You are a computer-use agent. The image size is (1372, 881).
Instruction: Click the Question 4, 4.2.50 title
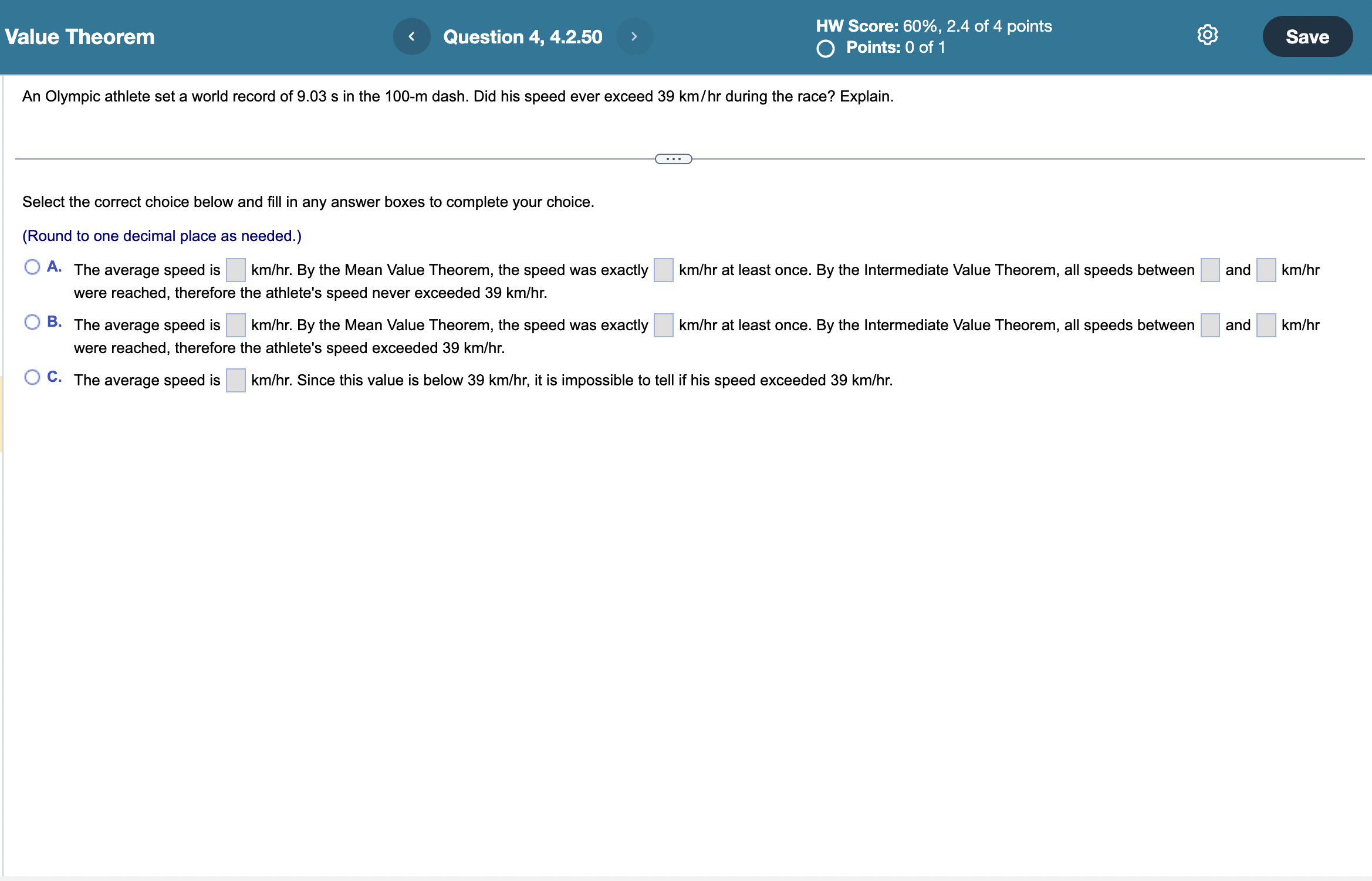click(x=522, y=36)
